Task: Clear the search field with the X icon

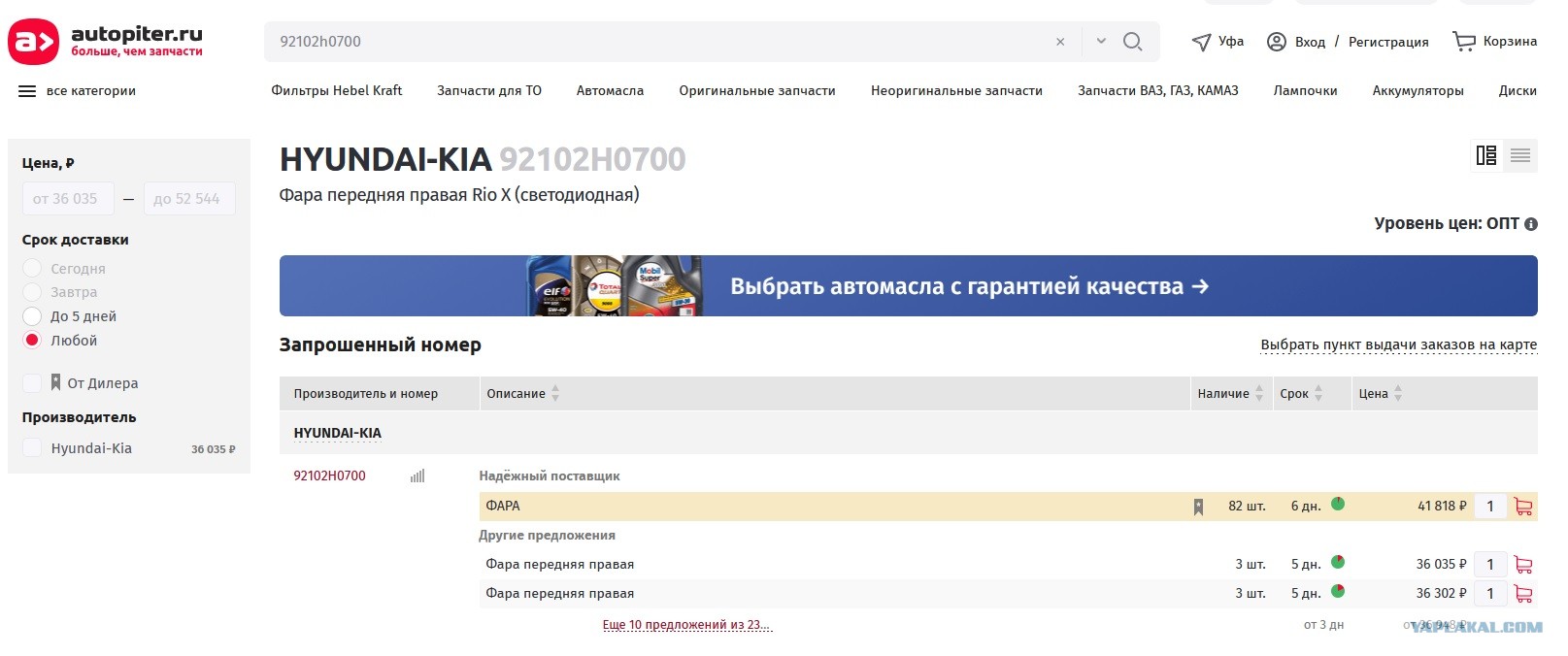Action: coord(1060,42)
